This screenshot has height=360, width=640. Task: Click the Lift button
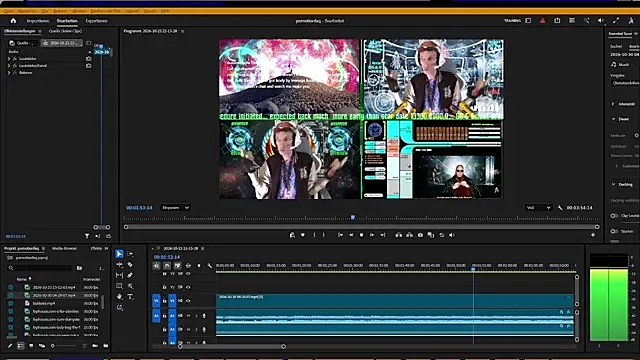pyautogui.click(x=398, y=235)
